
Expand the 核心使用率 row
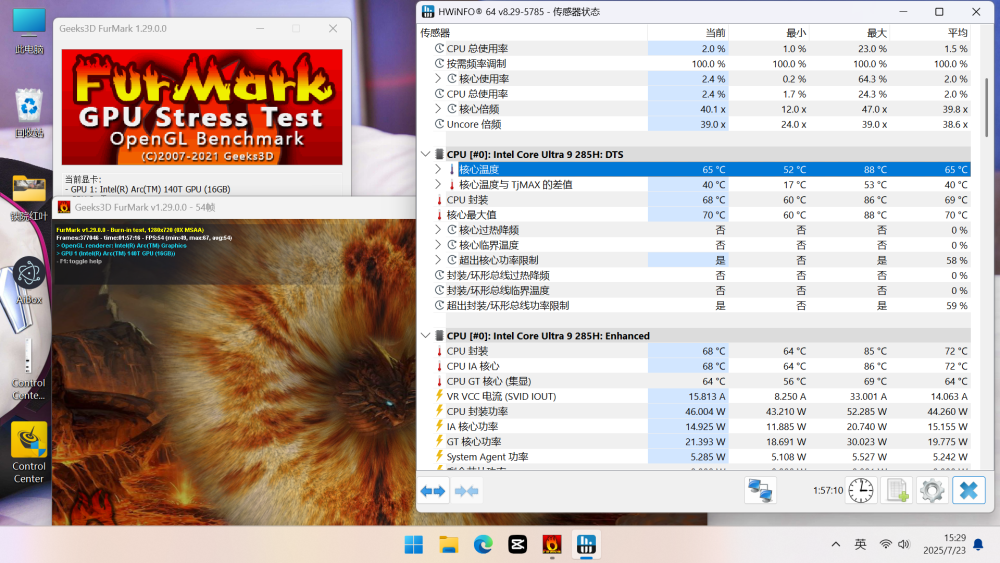tap(438, 78)
